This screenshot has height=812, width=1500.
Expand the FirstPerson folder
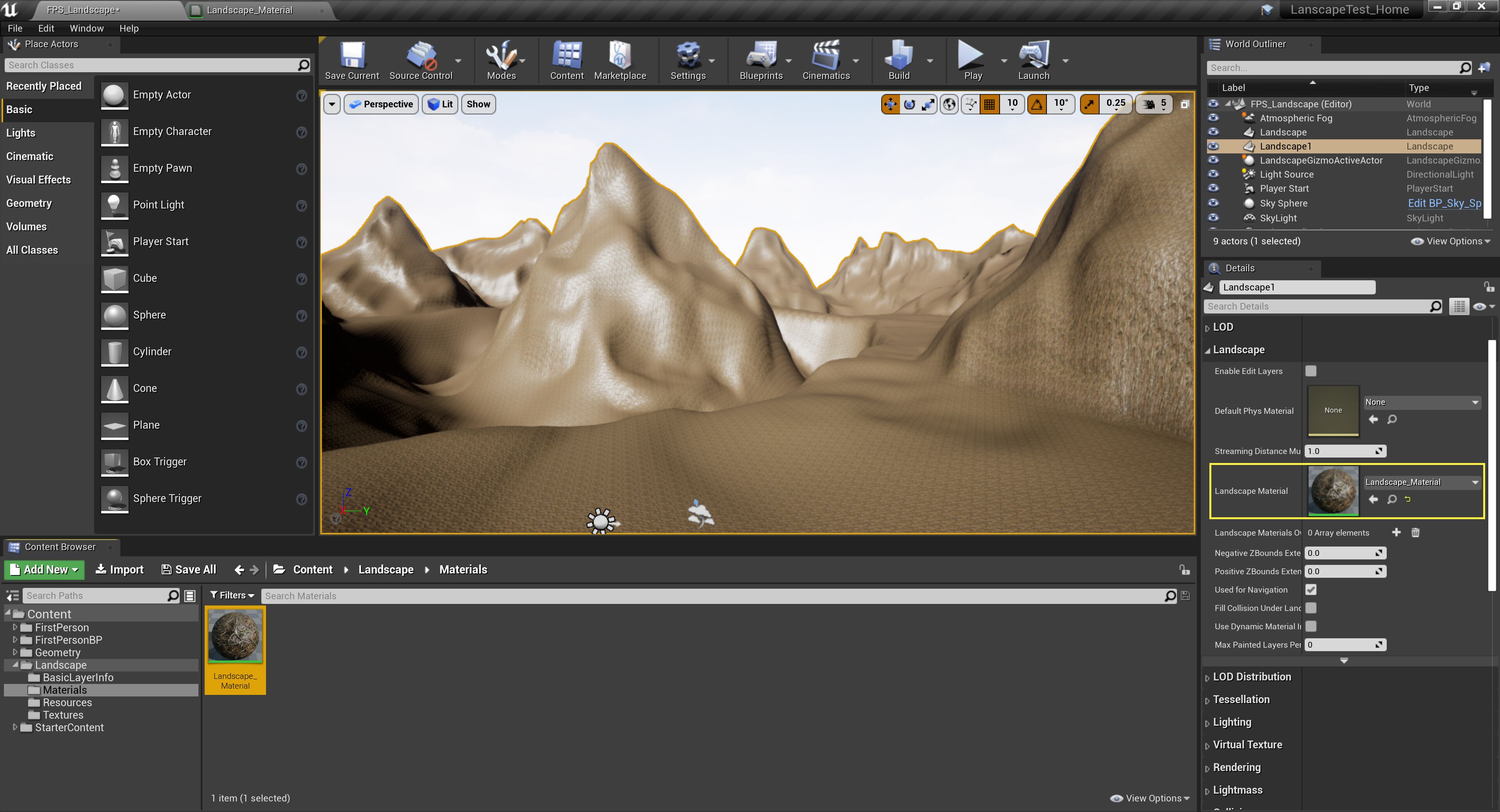click(x=14, y=627)
